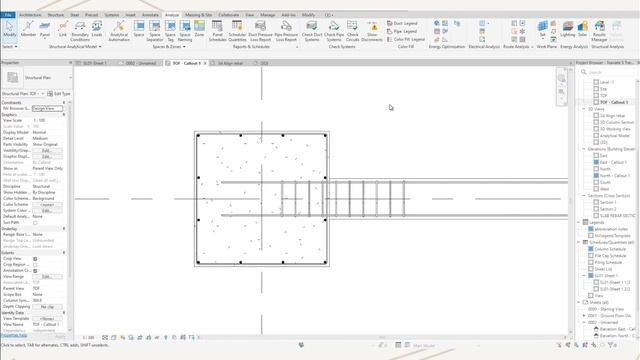Run Check Circuits
The image size is (640, 360).
click(352, 31)
